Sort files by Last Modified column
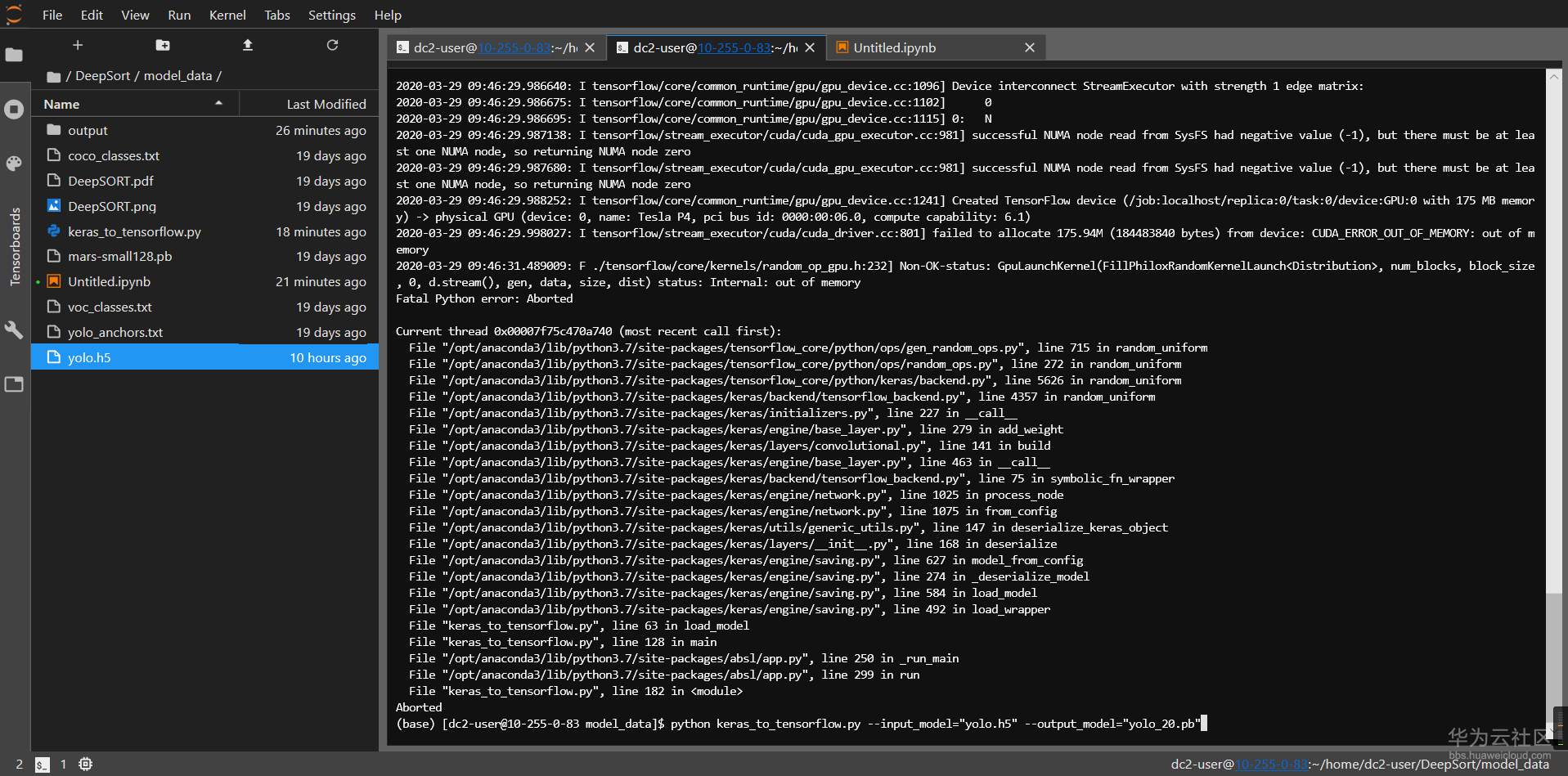This screenshot has width=1568, height=776. pyautogui.click(x=309, y=104)
